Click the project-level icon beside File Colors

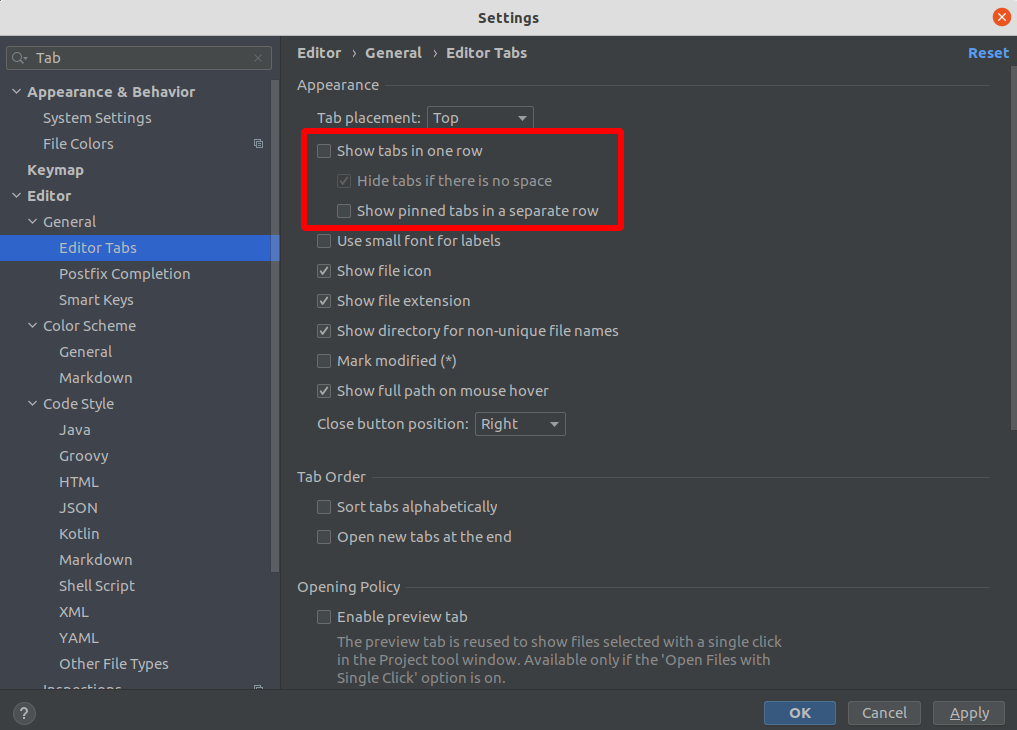pyautogui.click(x=258, y=144)
